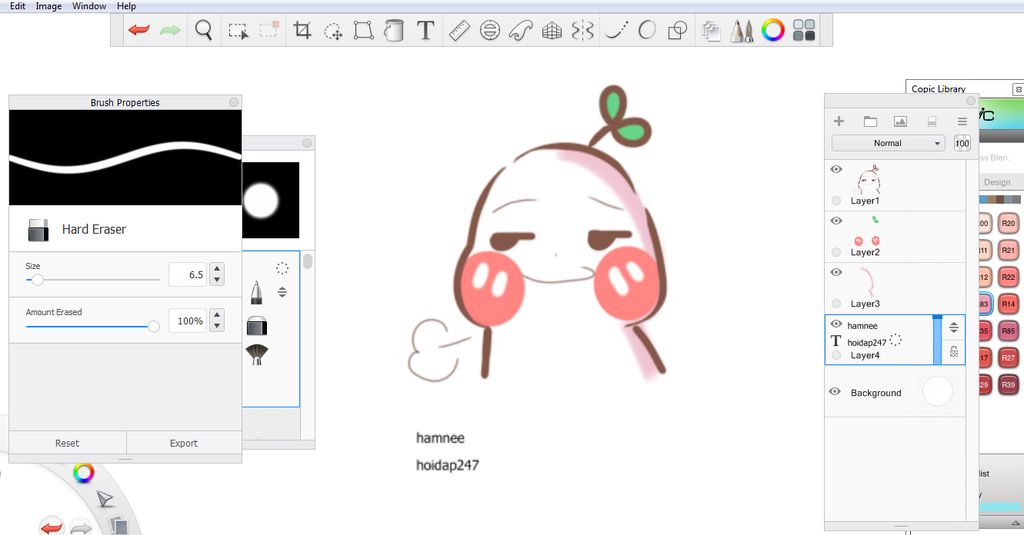Open the Perspective guides tool
Image resolution: width=1024 pixels, height=535 pixels.
pyautogui.click(x=552, y=30)
